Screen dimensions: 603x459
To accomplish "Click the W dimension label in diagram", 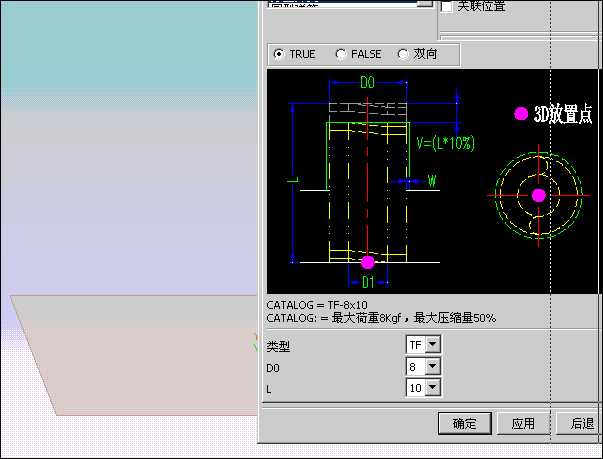I will 432,181.
